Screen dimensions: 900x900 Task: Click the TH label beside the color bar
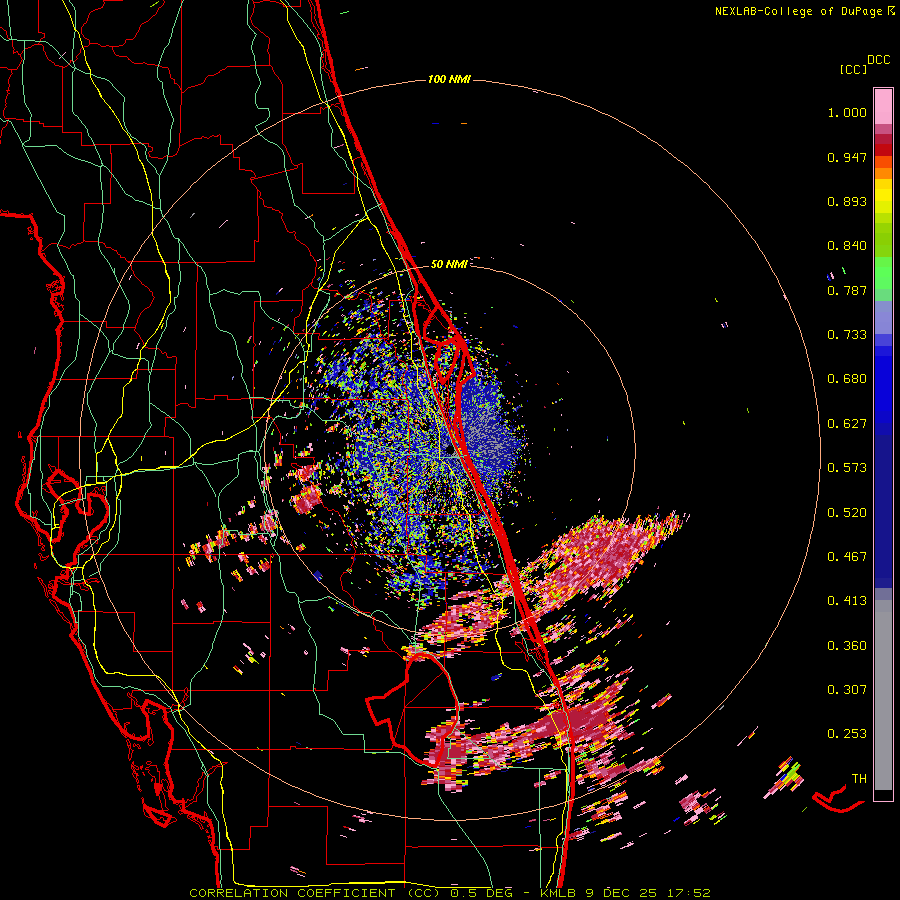(x=859, y=779)
